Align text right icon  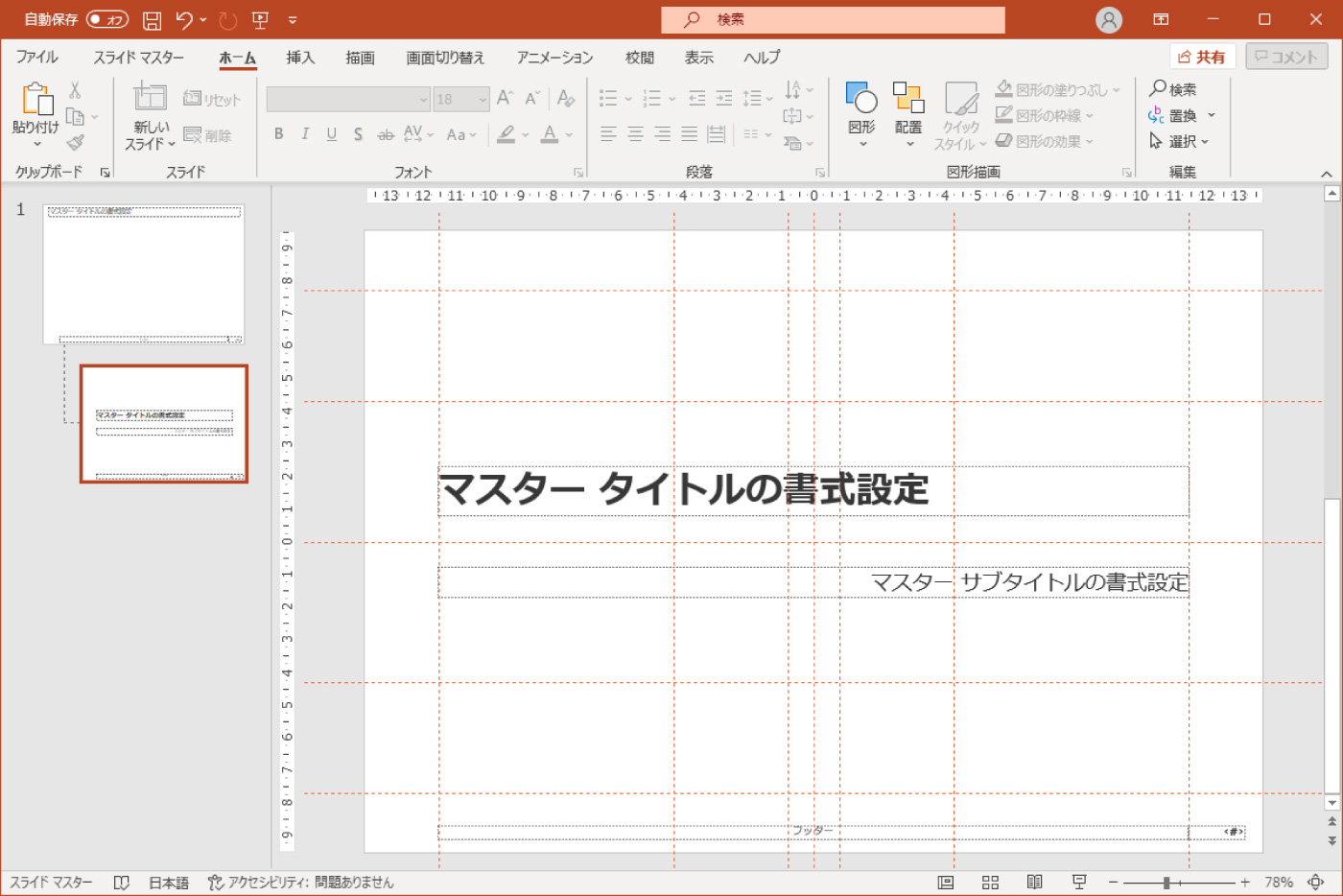tap(662, 134)
